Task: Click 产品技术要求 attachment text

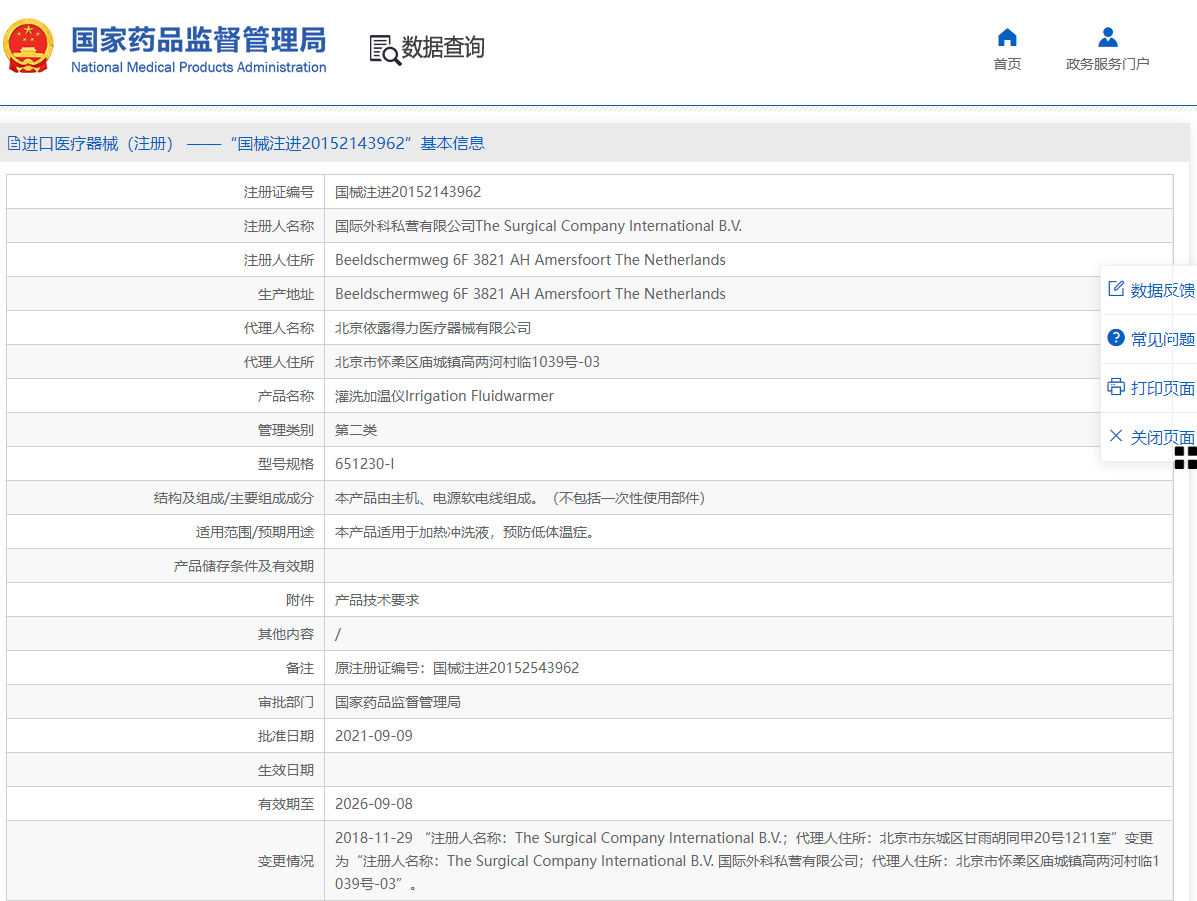Action: (377, 600)
